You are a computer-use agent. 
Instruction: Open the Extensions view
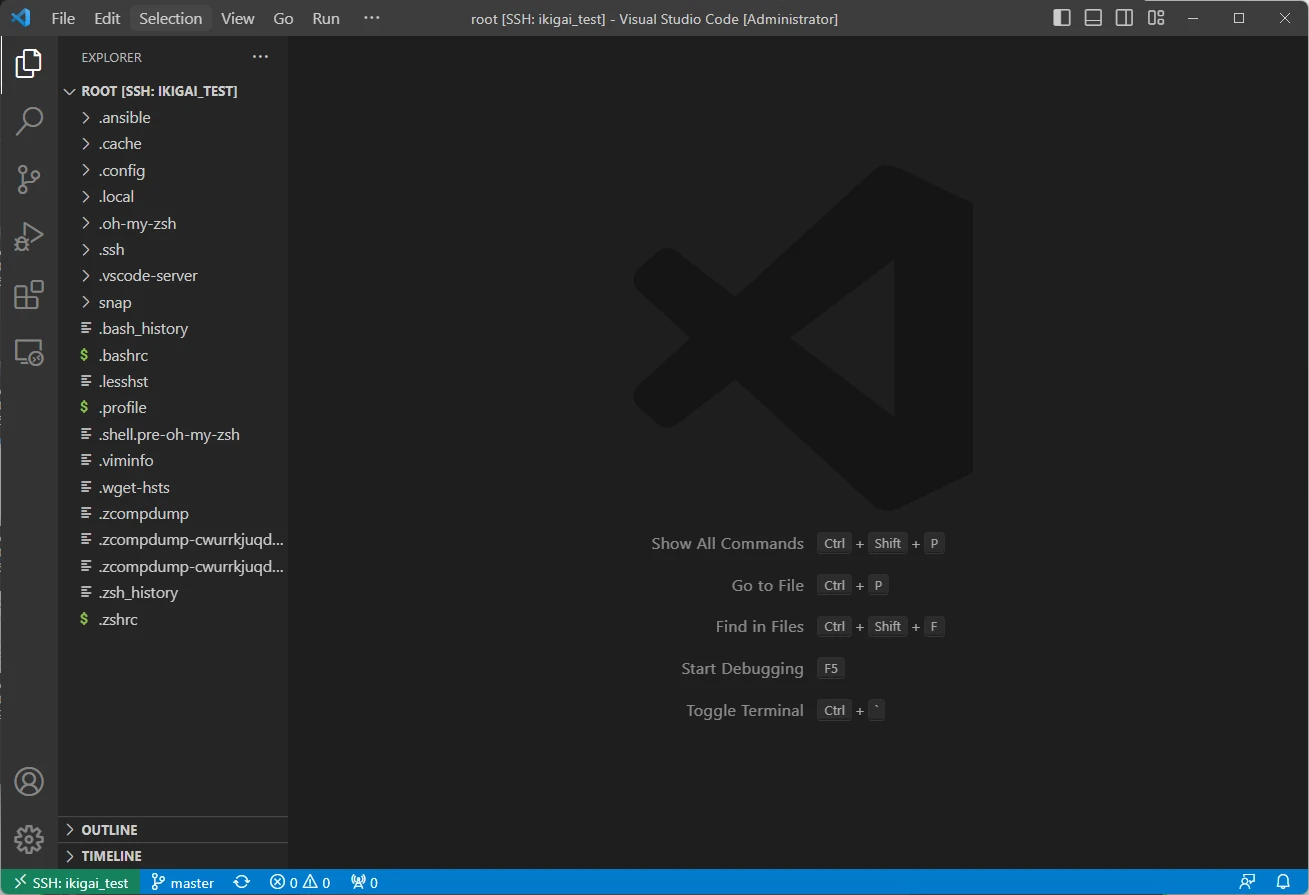pyautogui.click(x=29, y=295)
